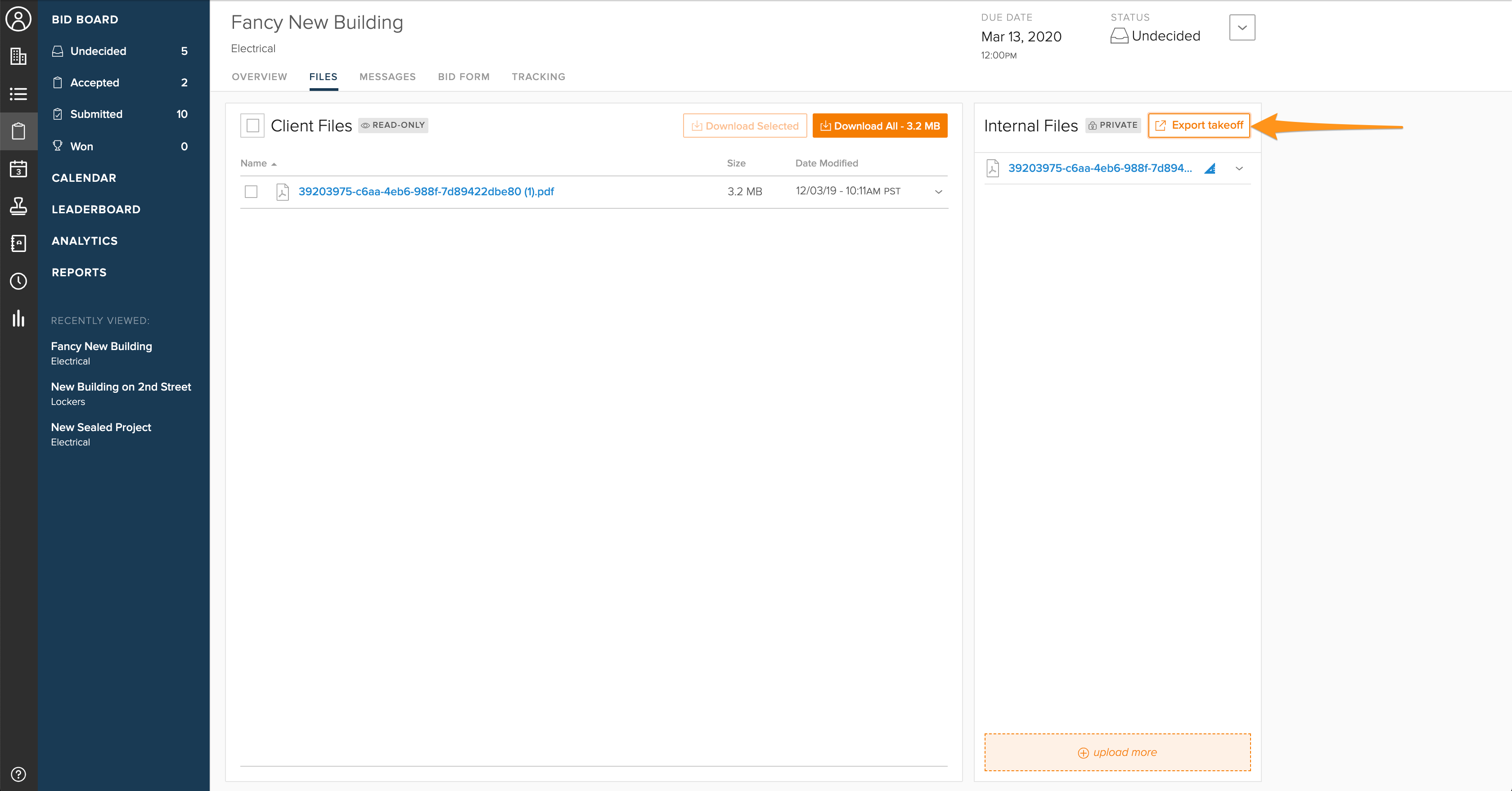Check the select-all Client Files checkbox

pyautogui.click(x=252, y=126)
